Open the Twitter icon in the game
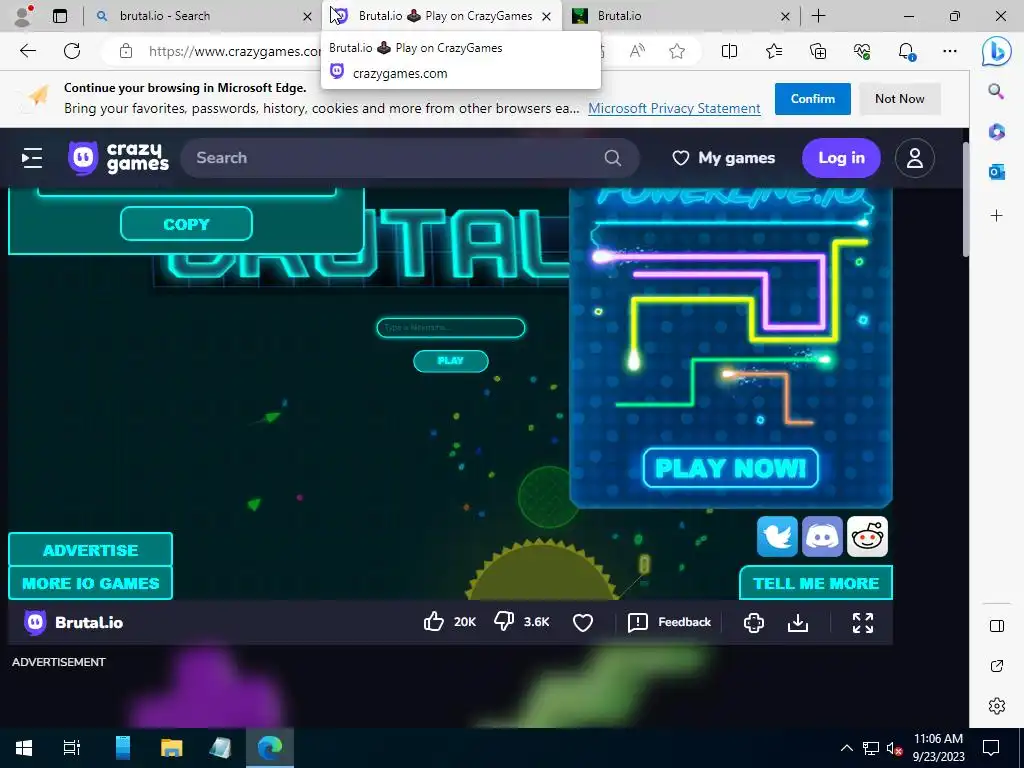Image resolution: width=1024 pixels, height=768 pixels. tap(777, 536)
